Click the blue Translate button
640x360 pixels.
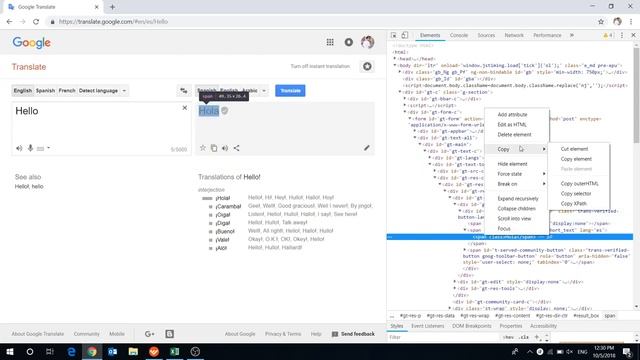290,91
